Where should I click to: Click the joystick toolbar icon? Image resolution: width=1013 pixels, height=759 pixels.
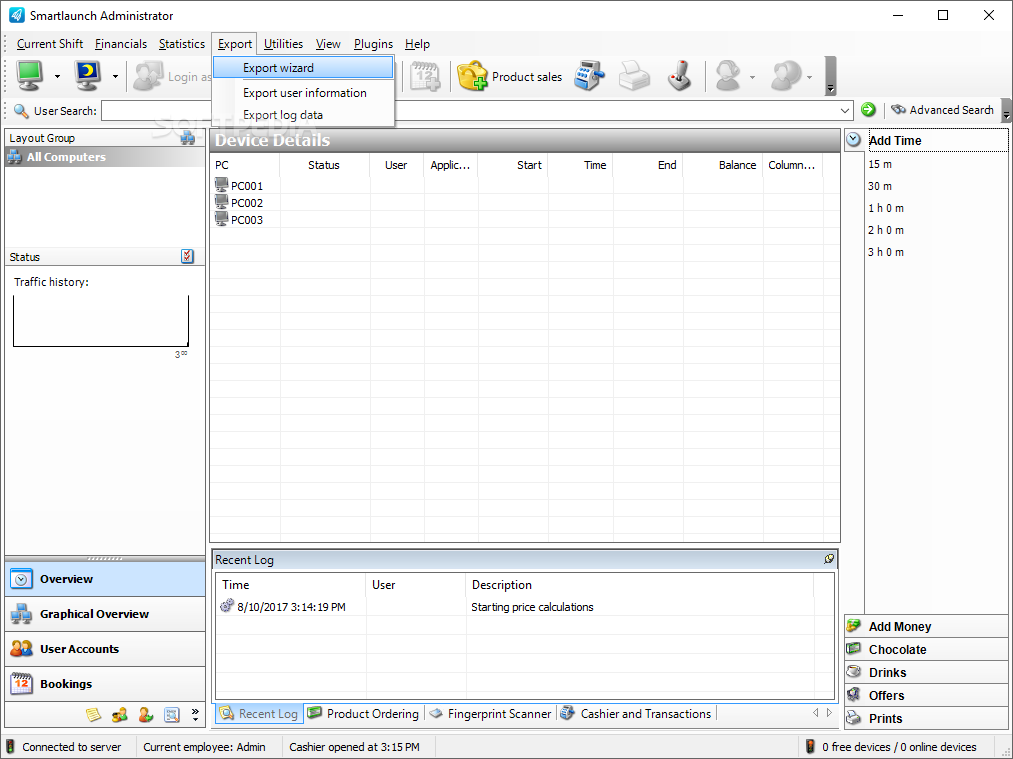pos(680,76)
